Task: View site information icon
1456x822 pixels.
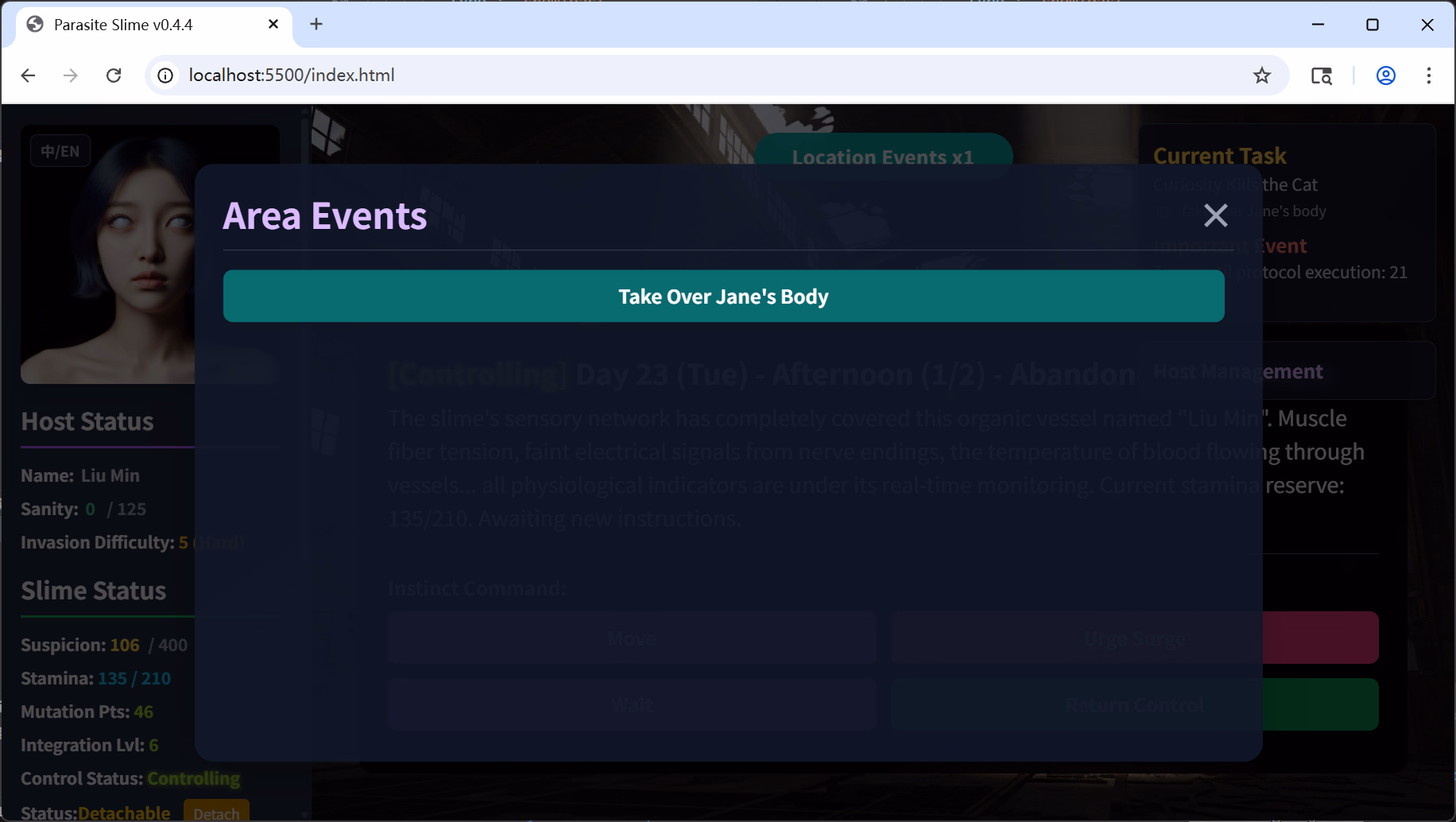Action: point(165,76)
